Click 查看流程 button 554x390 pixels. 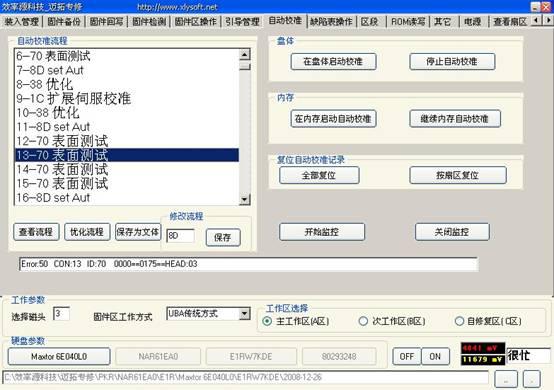coord(36,232)
